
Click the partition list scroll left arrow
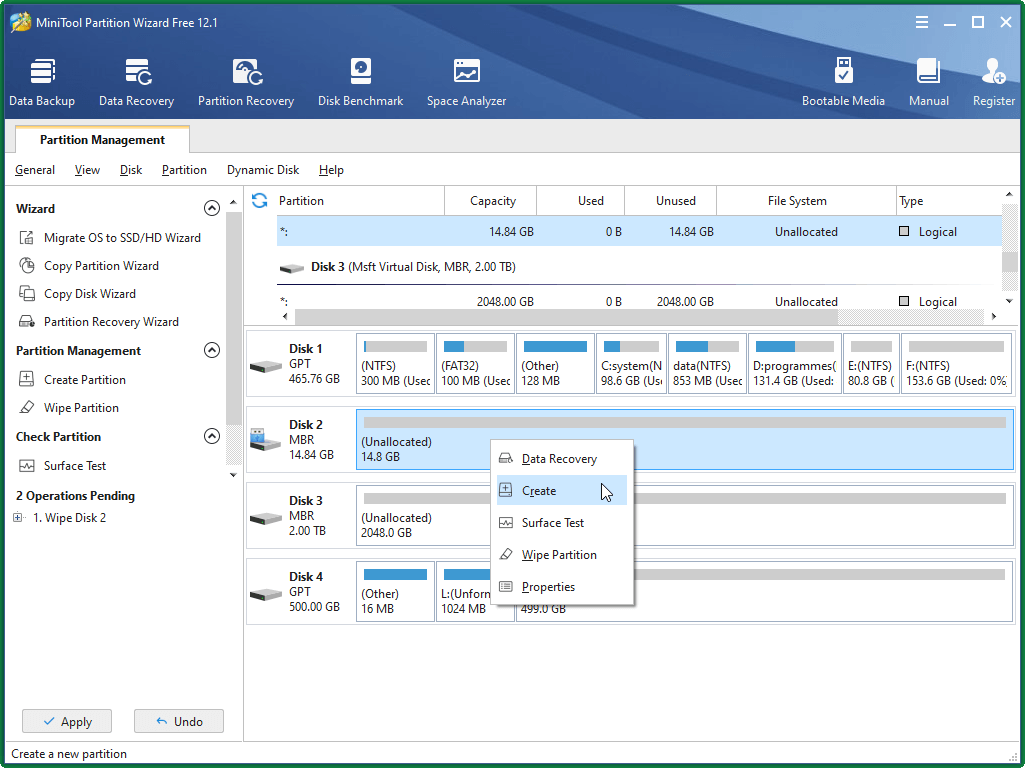click(x=285, y=316)
